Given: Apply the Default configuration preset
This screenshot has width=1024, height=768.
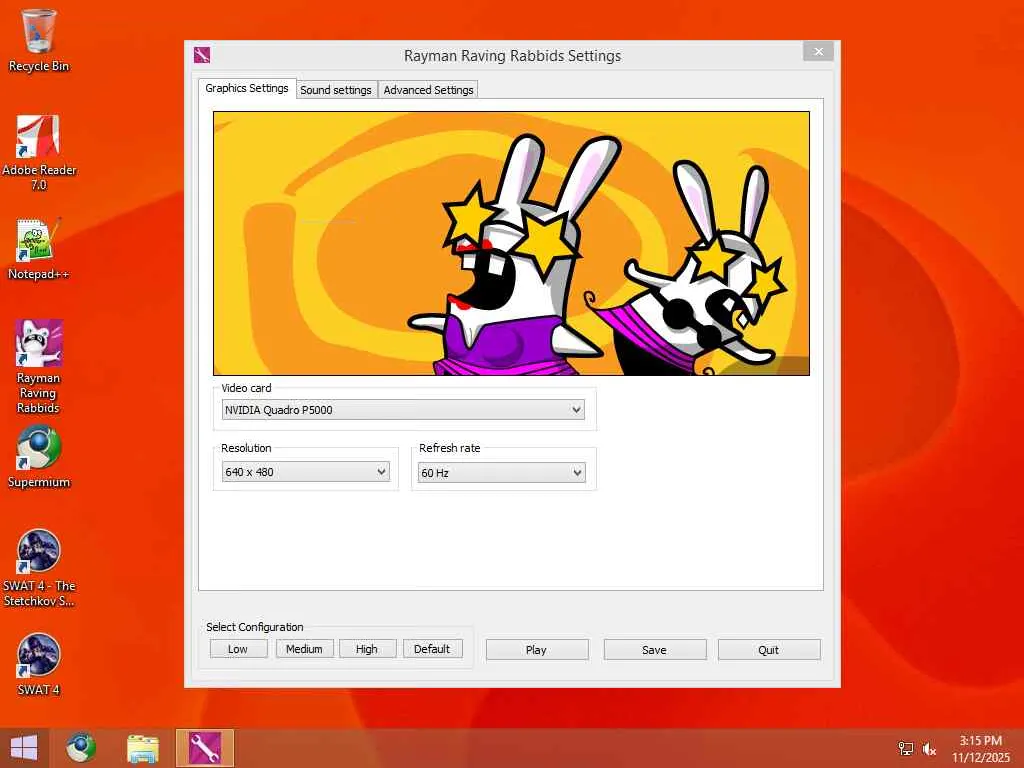Looking at the screenshot, I should 432,649.
